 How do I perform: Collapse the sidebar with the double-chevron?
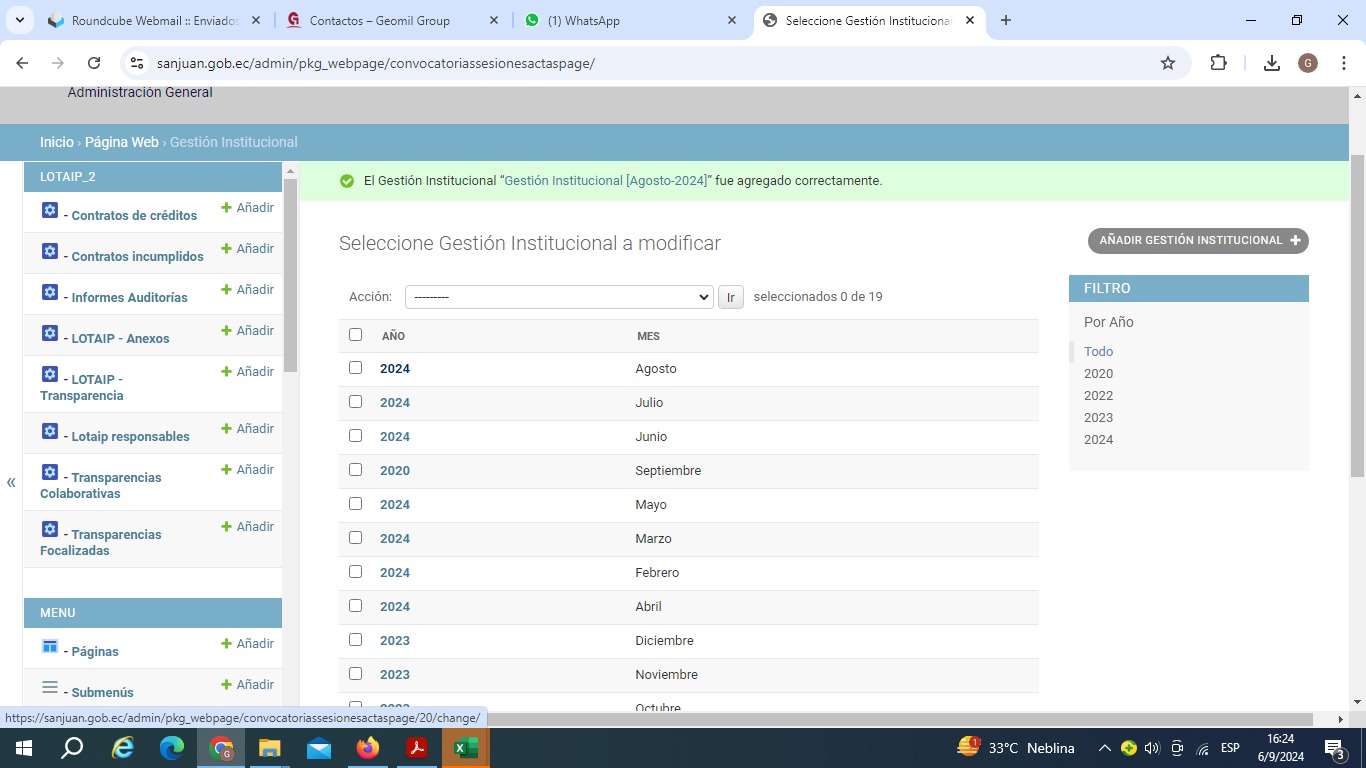pyautogui.click(x=11, y=483)
